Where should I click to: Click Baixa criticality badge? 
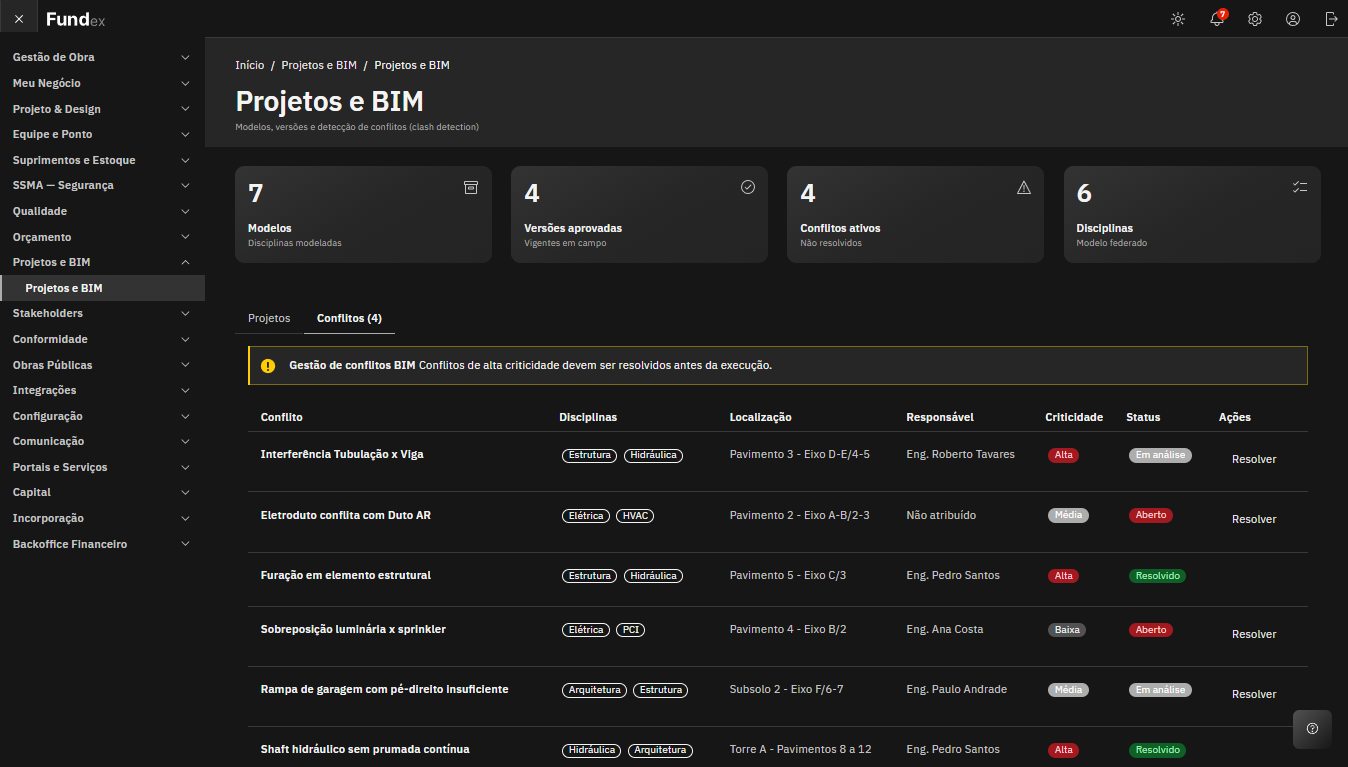(x=1067, y=630)
